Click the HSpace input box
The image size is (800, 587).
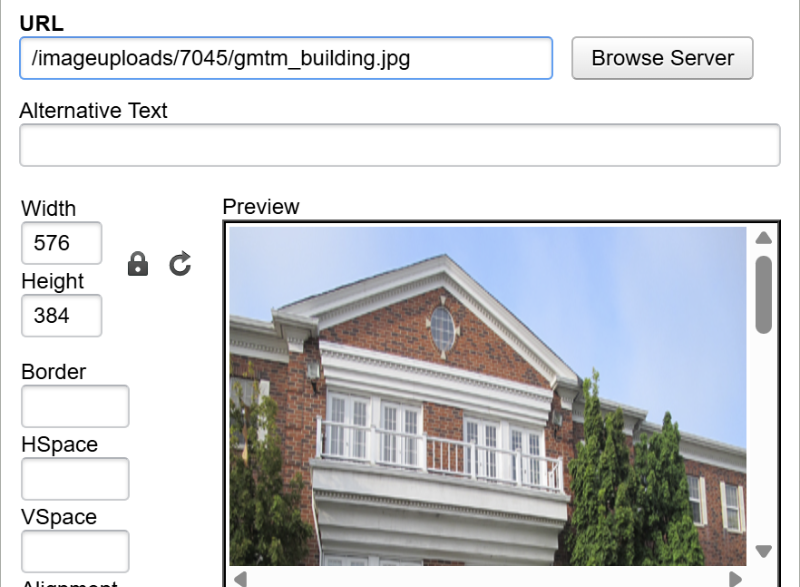click(x=75, y=478)
